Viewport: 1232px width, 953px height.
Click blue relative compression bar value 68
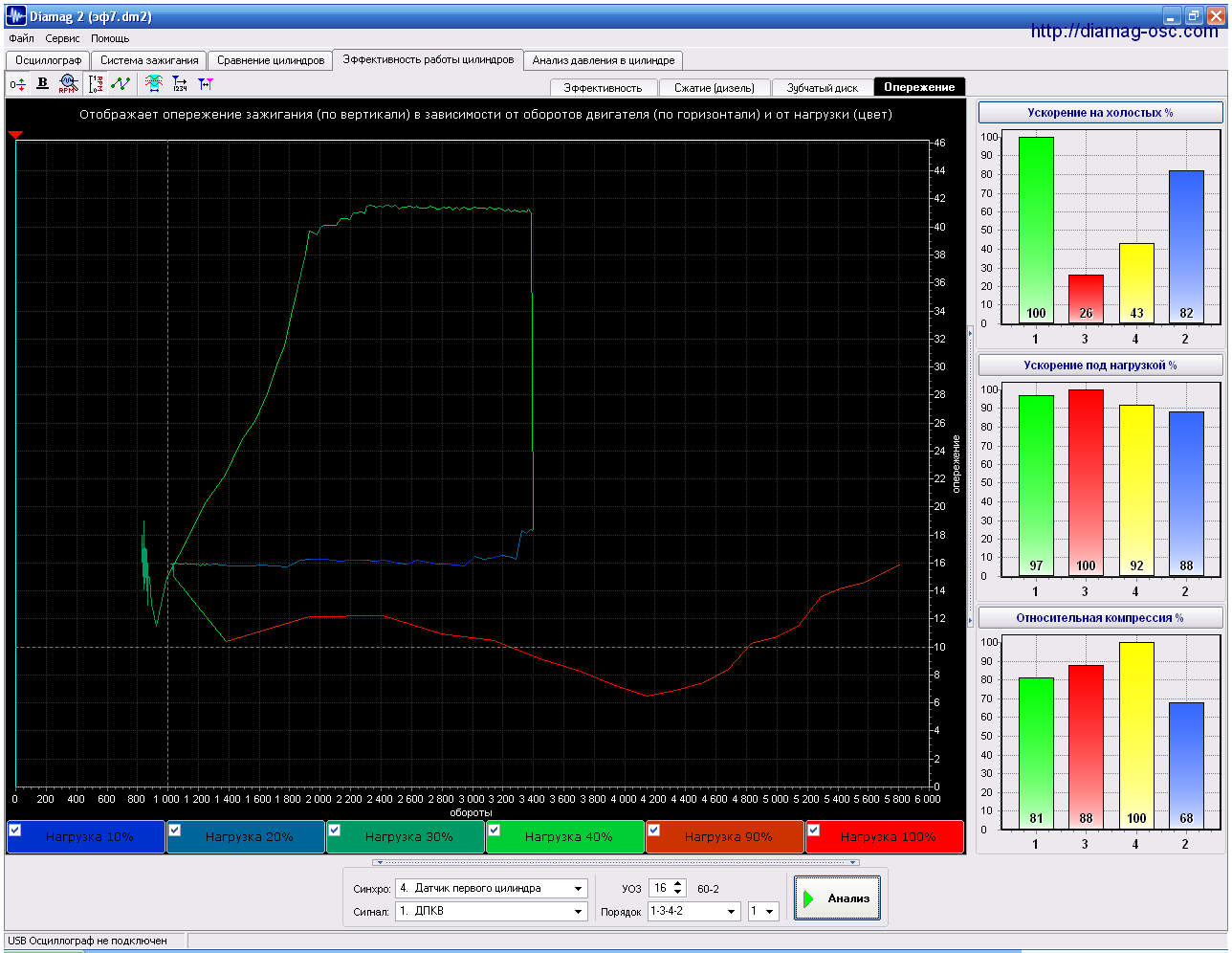(1186, 765)
